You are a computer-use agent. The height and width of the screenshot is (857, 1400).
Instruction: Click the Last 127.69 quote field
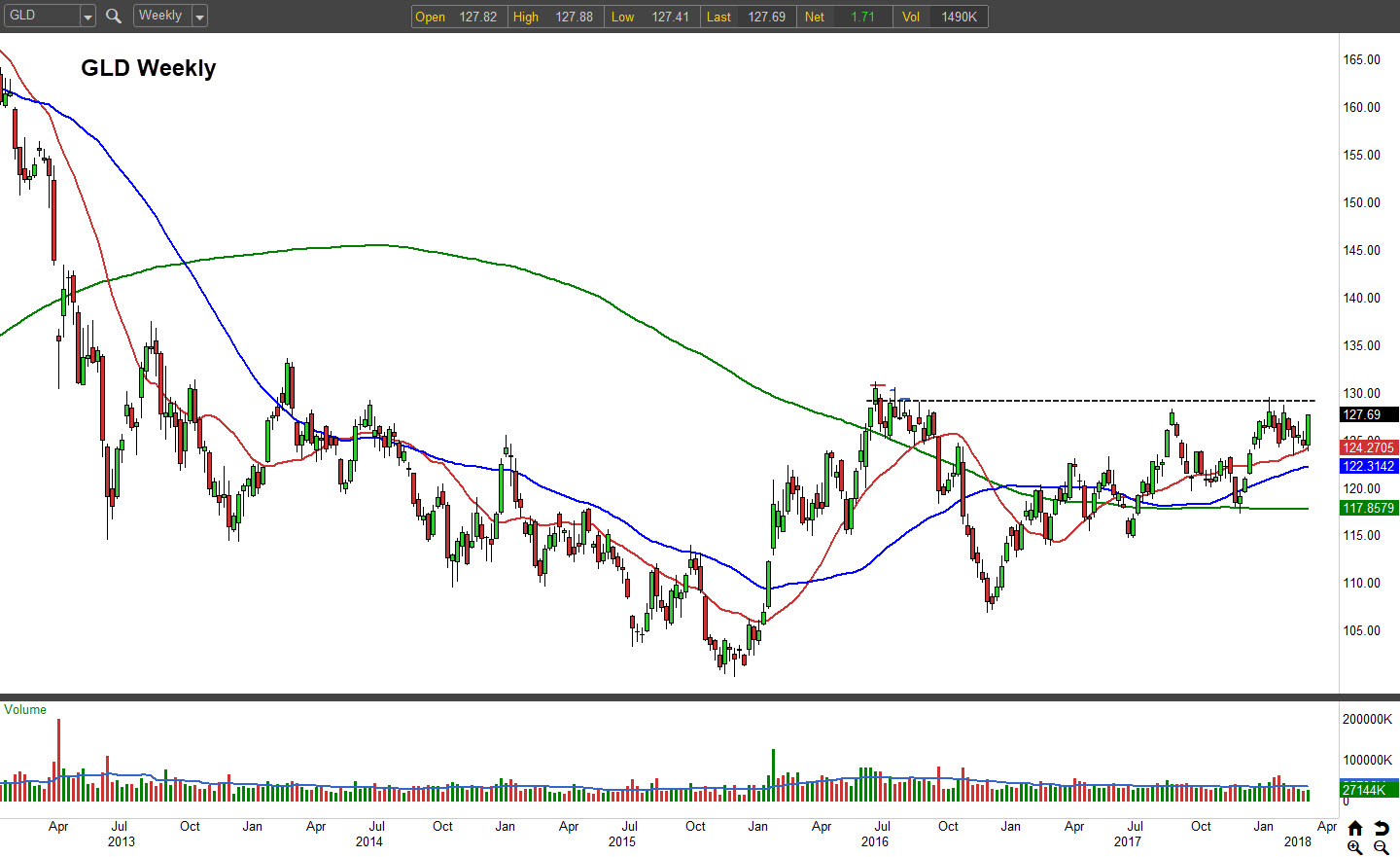pos(748,17)
